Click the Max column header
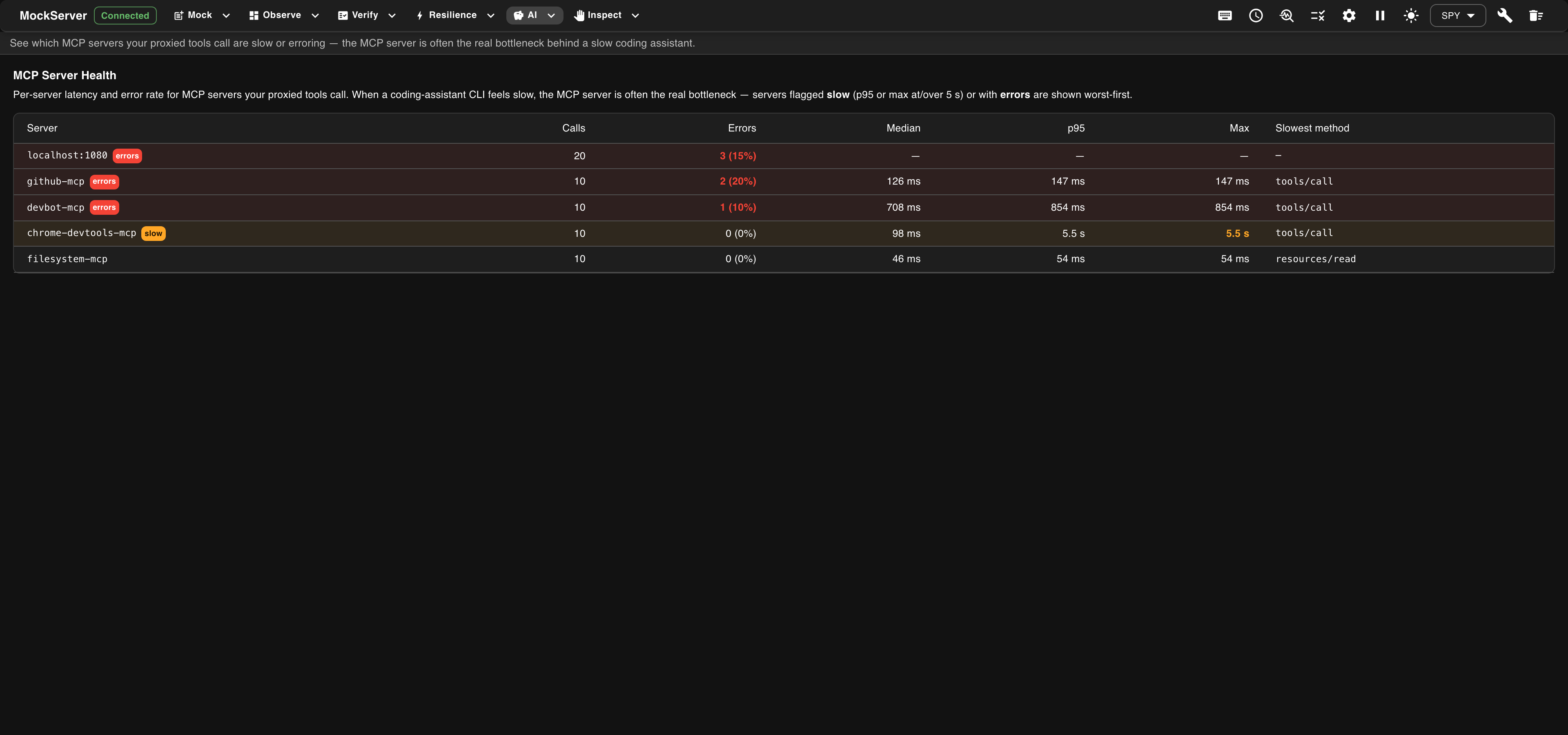This screenshot has height=735, width=1568. [1239, 128]
